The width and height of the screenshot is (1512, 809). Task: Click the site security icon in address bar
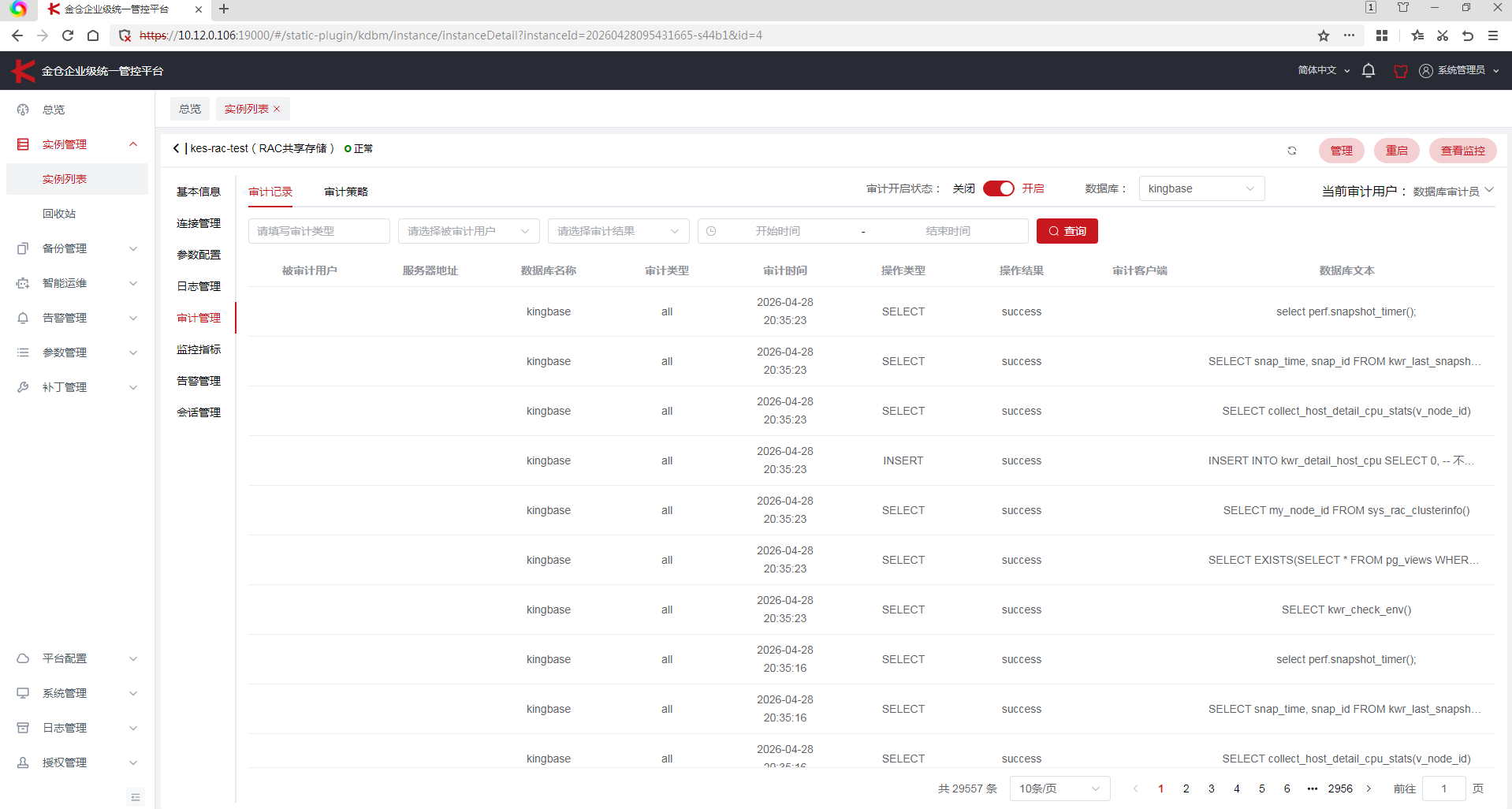125,35
